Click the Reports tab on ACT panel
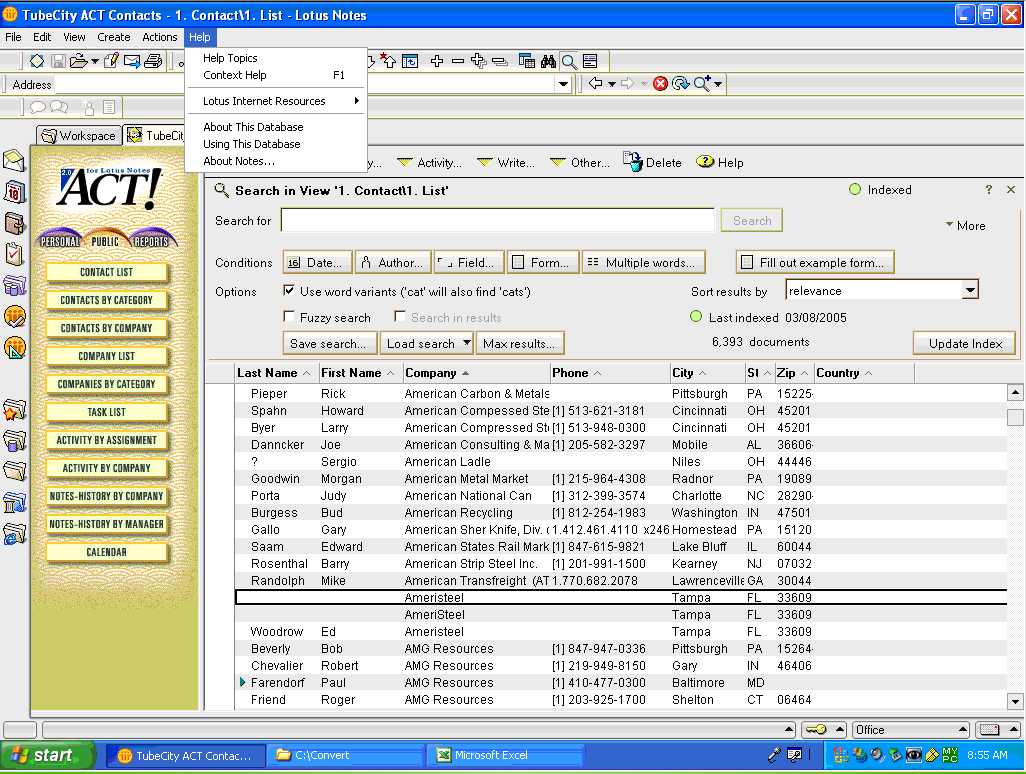This screenshot has height=774, width=1026. pos(152,240)
